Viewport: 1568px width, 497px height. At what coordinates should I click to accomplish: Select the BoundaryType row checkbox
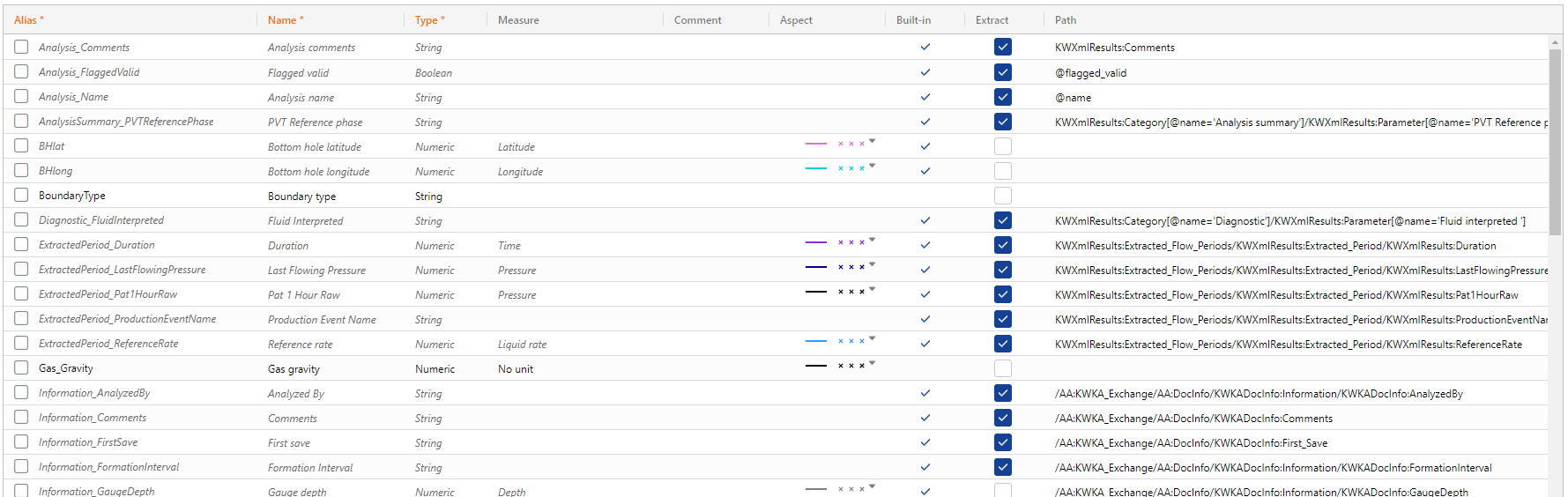21,195
